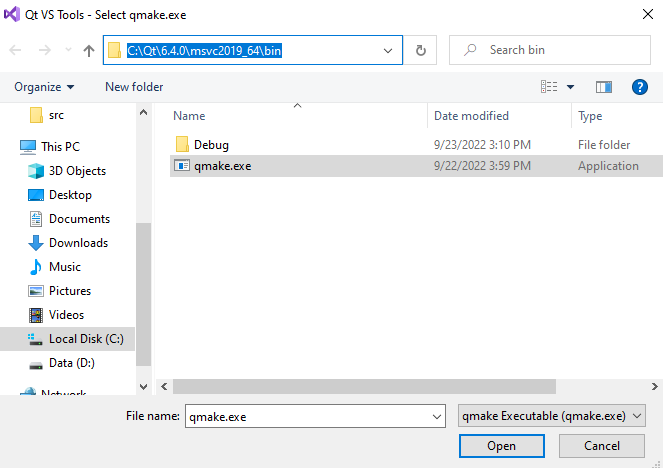
Task: Click the qmake.exe application icon
Action: pyautogui.click(x=182, y=166)
